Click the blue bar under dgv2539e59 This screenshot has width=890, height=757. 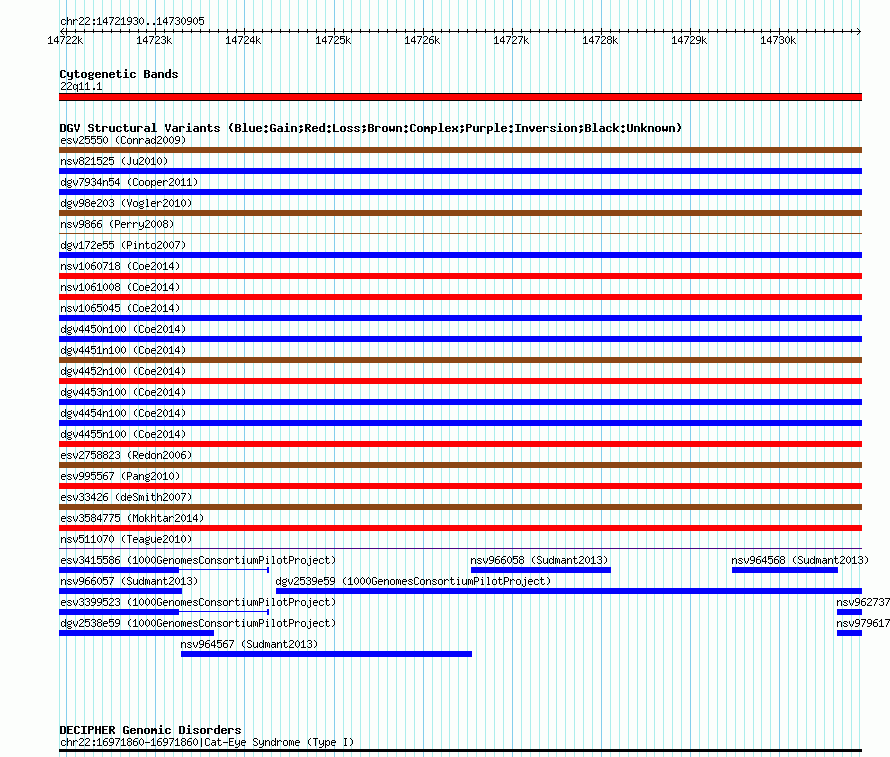tap(569, 591)
